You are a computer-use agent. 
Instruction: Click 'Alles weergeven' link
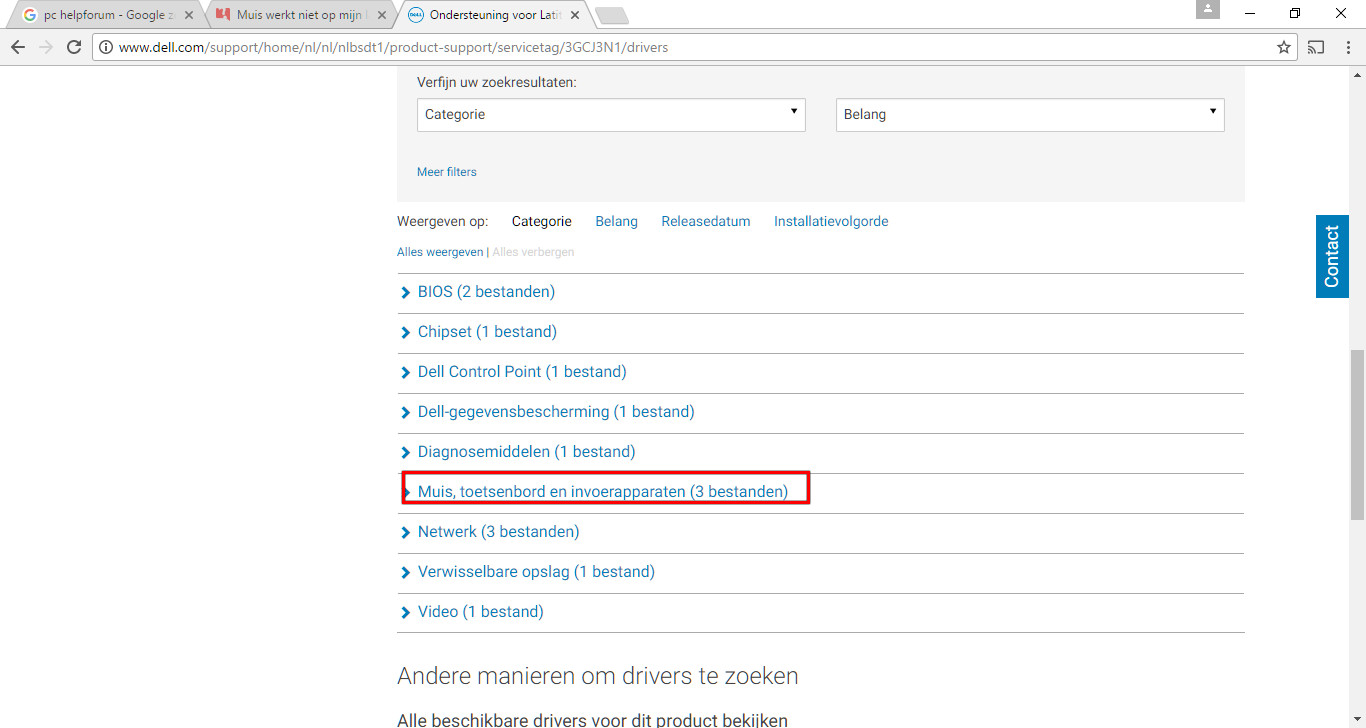(440, 252)
